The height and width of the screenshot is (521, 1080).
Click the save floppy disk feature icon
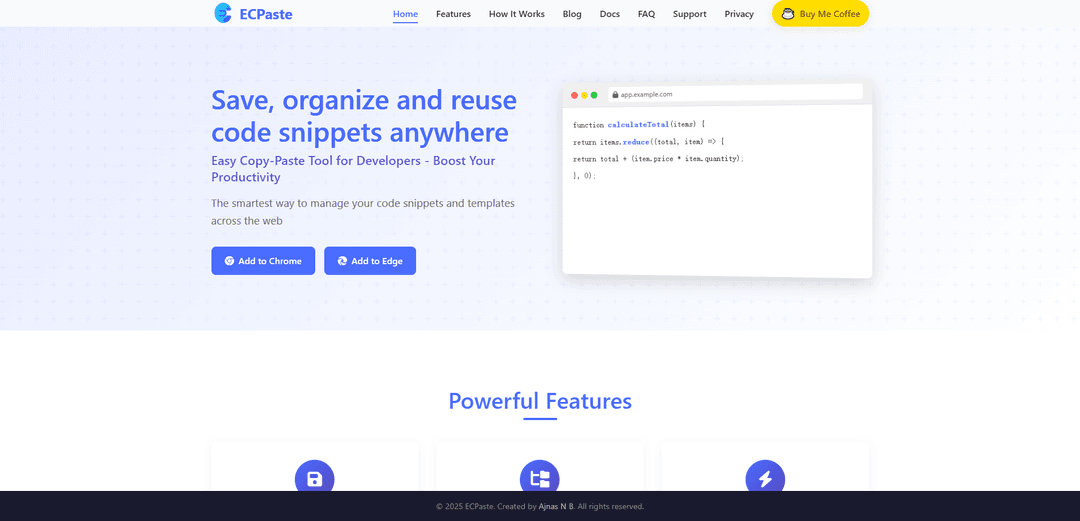click(x=315, y=480)
